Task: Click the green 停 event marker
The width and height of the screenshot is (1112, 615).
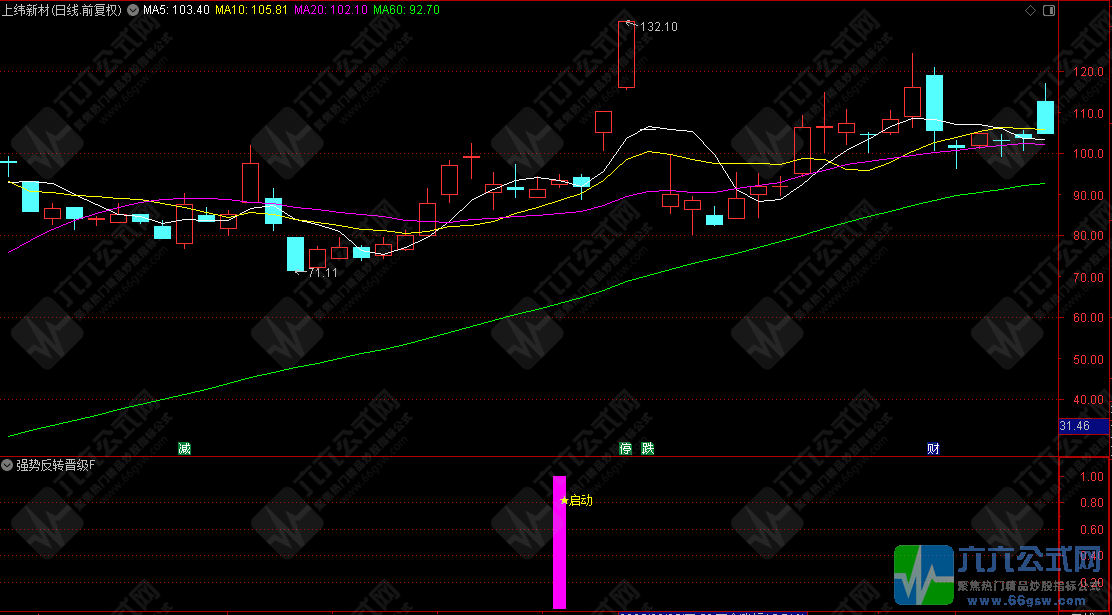Action: point(627,448)
